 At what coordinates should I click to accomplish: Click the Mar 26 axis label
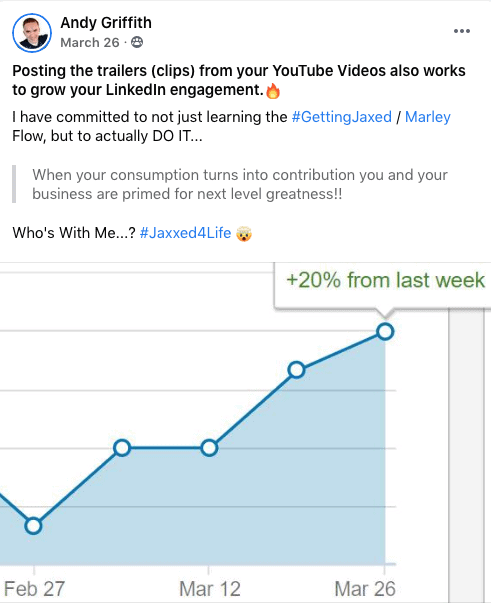pyautogui.click(x=365, y=589)
